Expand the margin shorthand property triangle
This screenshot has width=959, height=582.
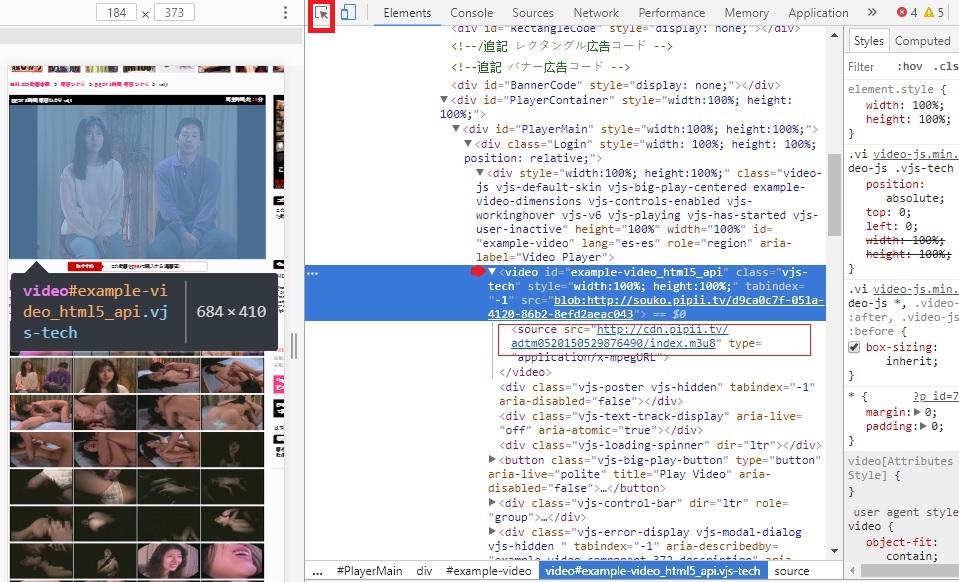point(917,412)
